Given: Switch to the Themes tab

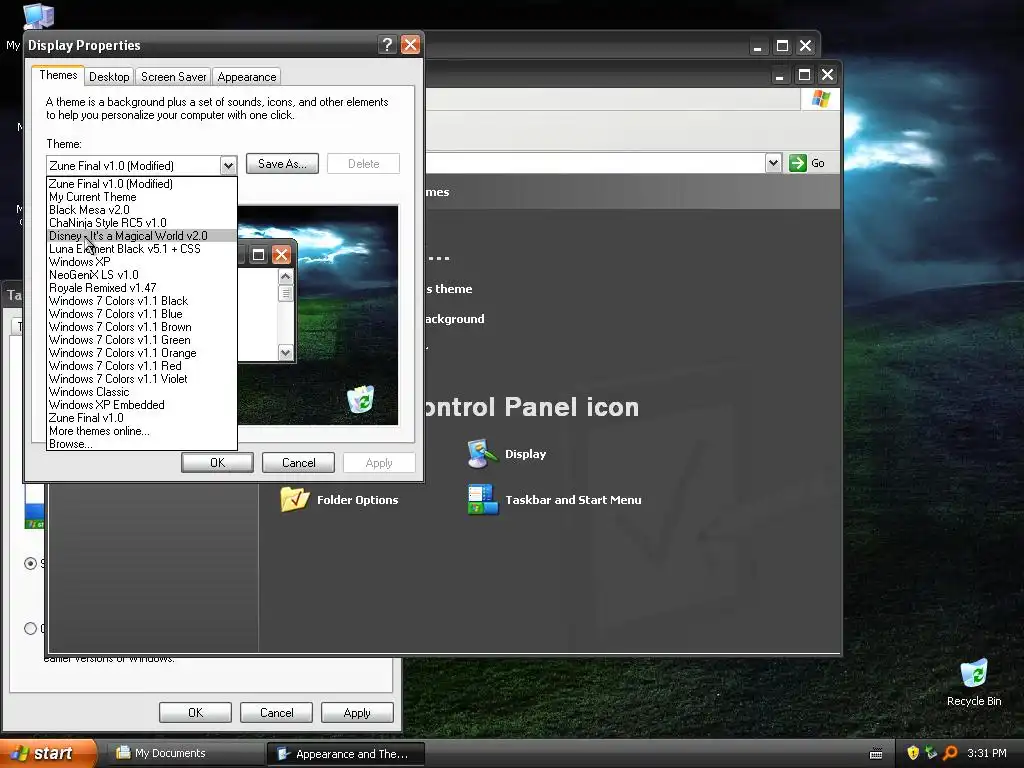Looking at the screenshot, I should pos(58,75).
